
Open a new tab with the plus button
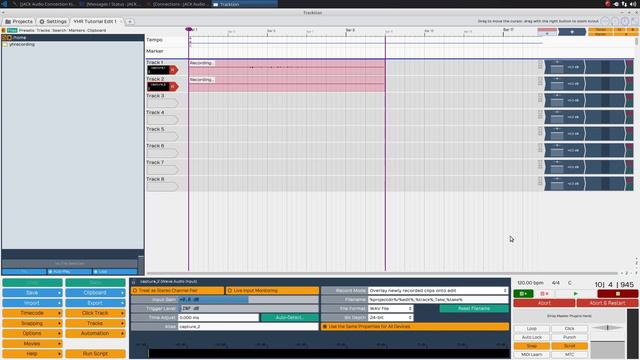point(129,21)
